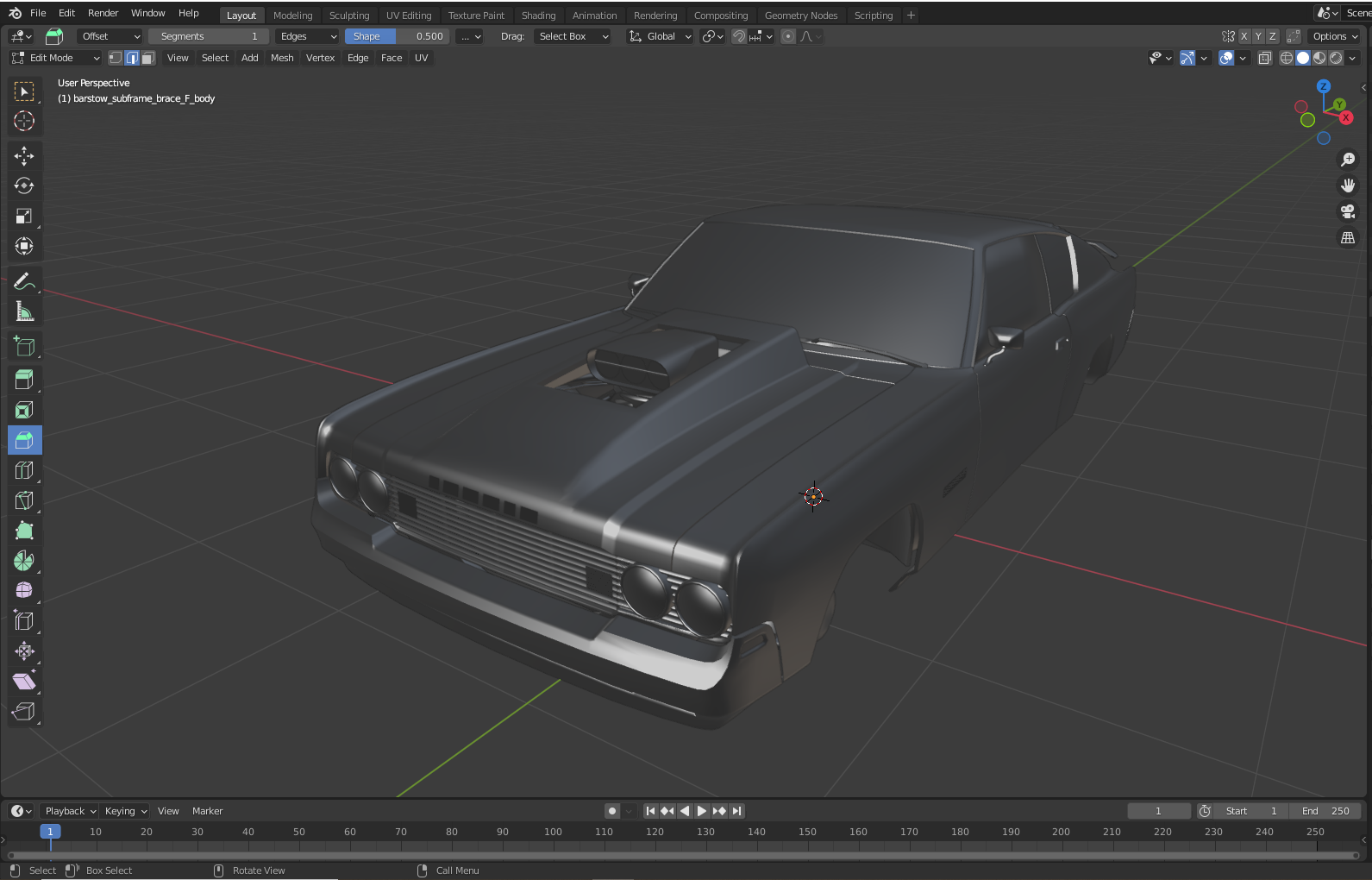The image size is (1372, 880).
Task: Select the Rip Region tool
Action: point(24,712)
